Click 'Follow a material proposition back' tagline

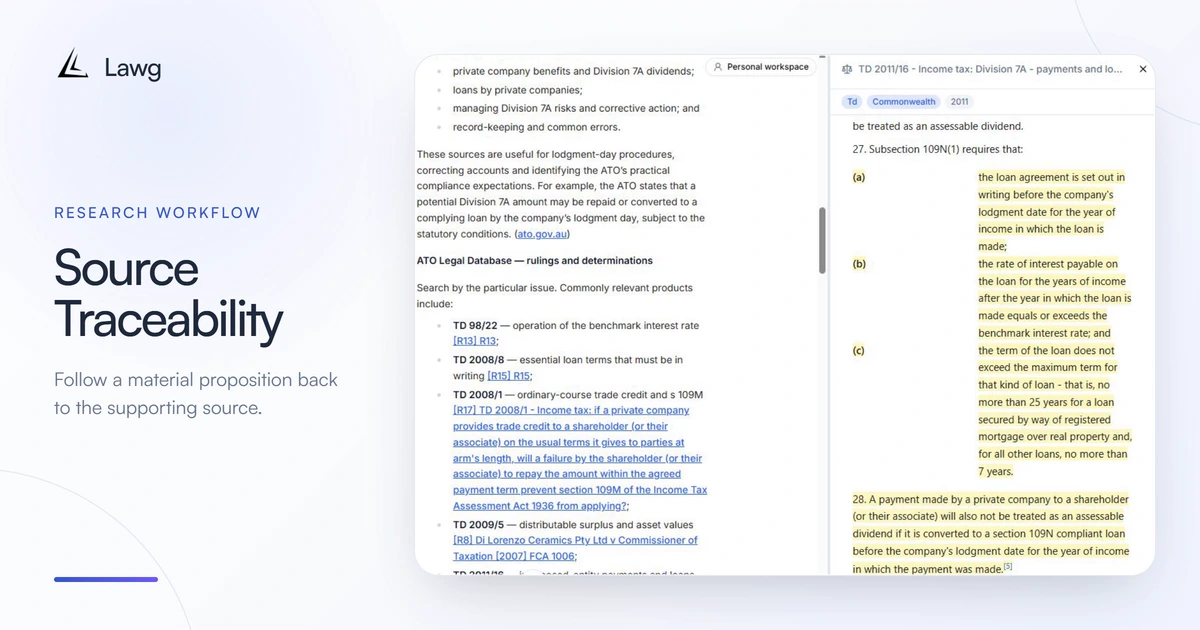coord(196,380)
